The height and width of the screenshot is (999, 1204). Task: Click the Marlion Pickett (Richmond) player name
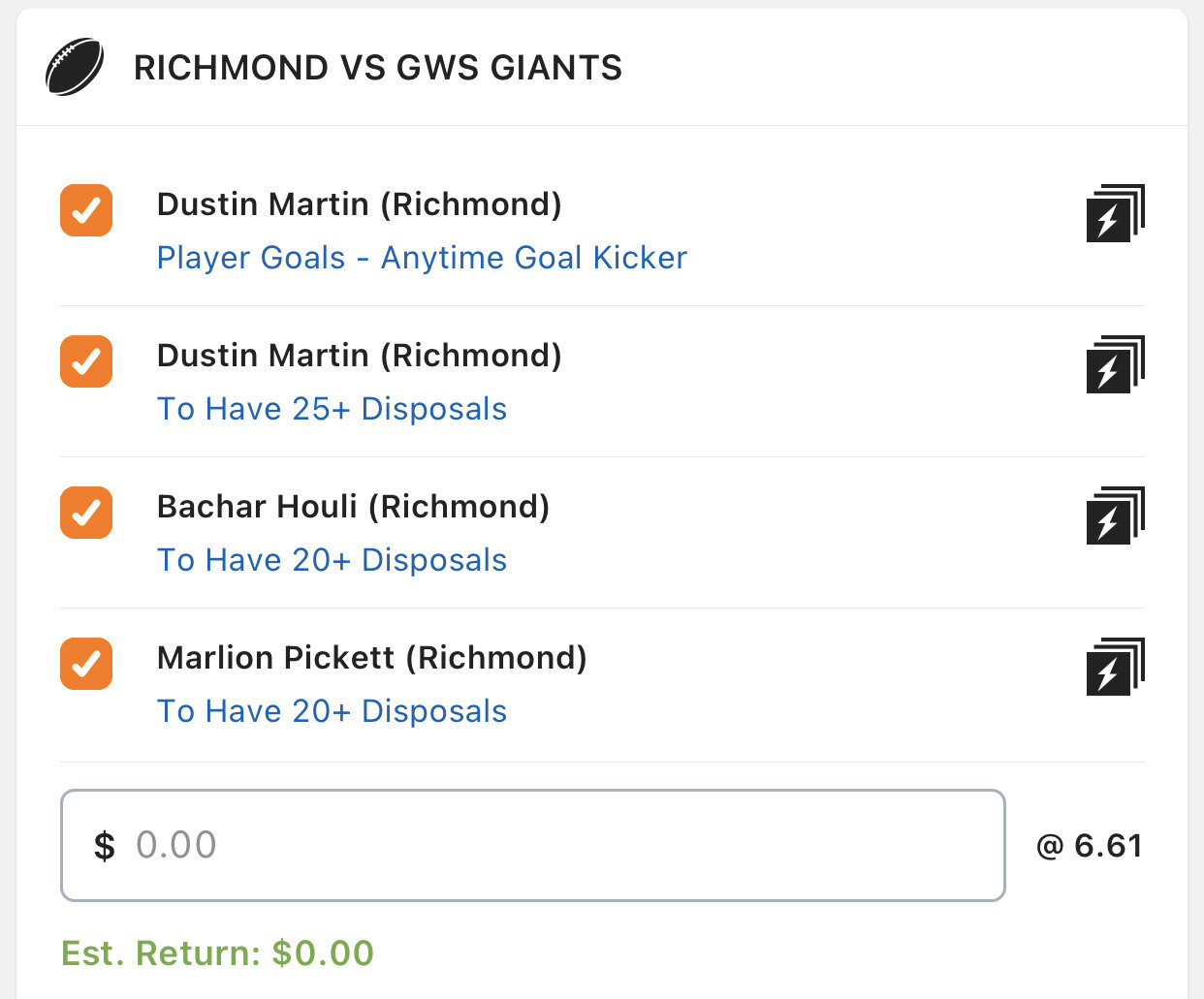[x=371, y=658]
